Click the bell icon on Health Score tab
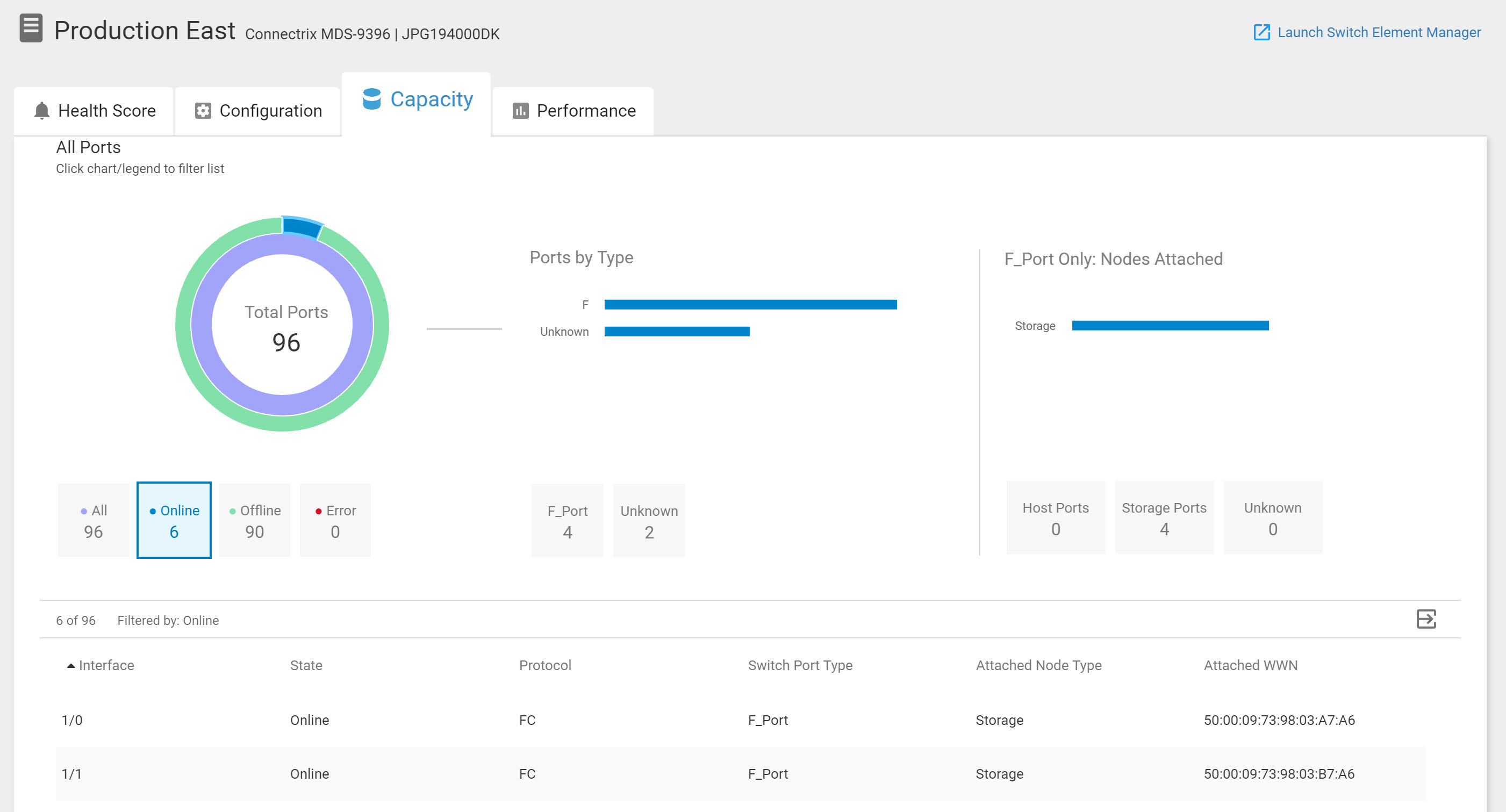 tap(41, 111)
